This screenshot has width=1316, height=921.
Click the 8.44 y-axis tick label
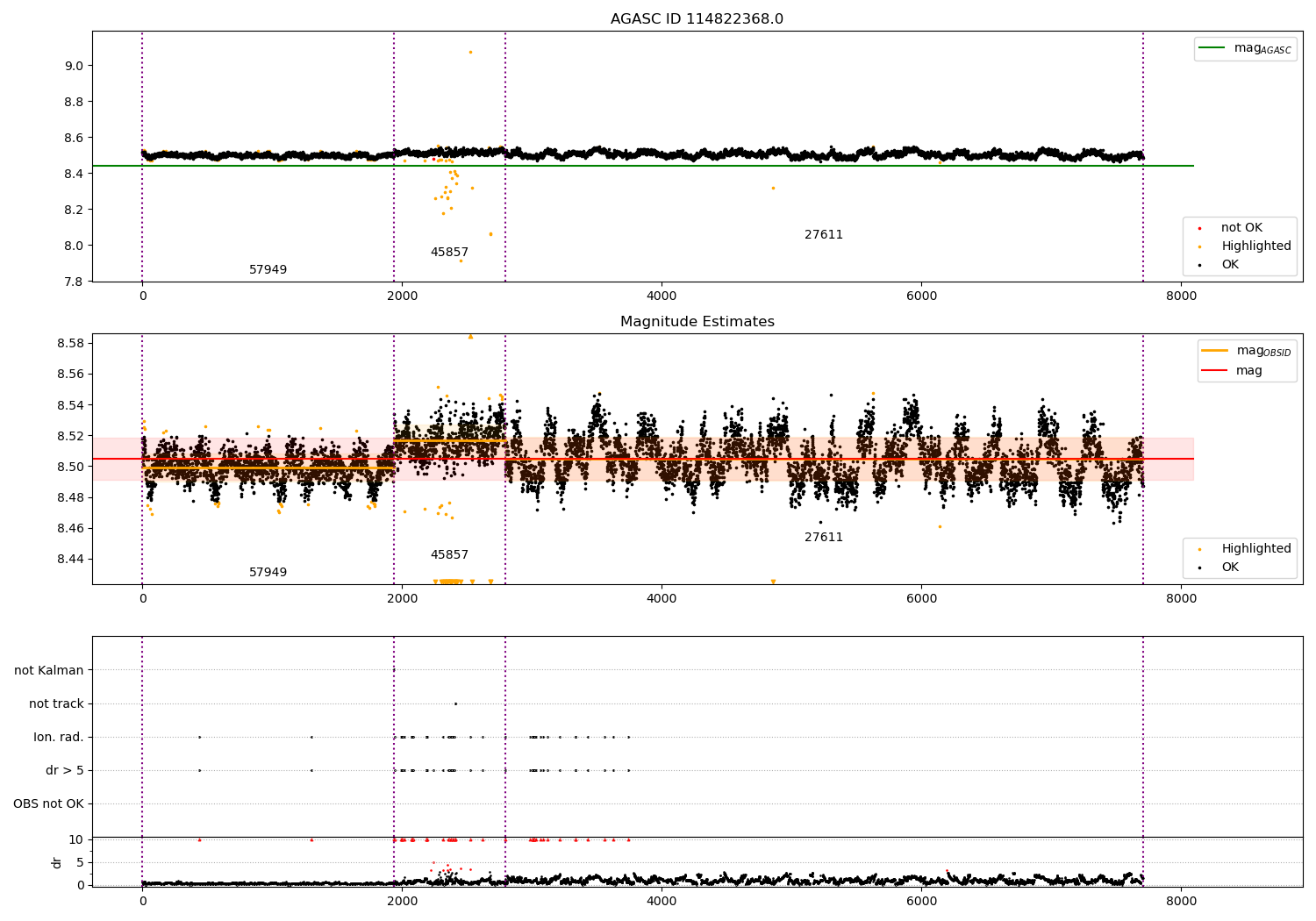click(70, 559)
